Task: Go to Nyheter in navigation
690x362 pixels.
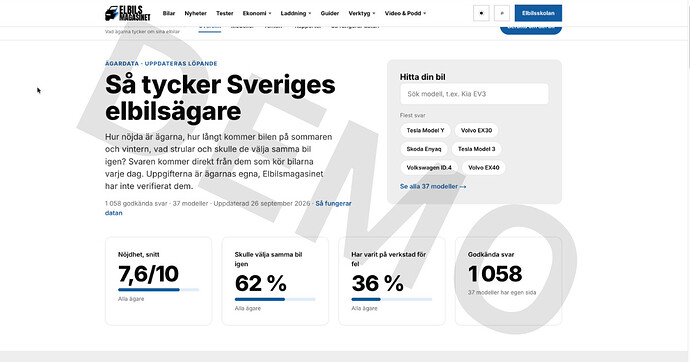Action: [195, 13]
